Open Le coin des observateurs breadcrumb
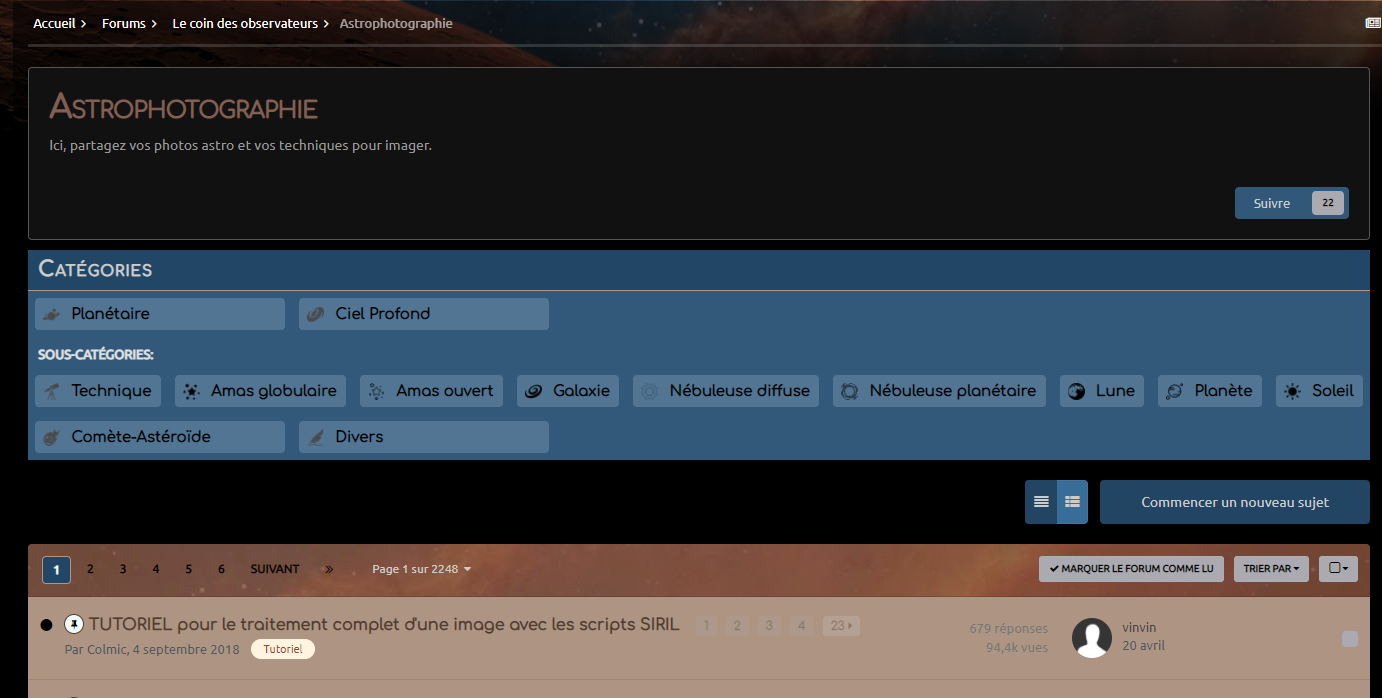 (245, 23)
